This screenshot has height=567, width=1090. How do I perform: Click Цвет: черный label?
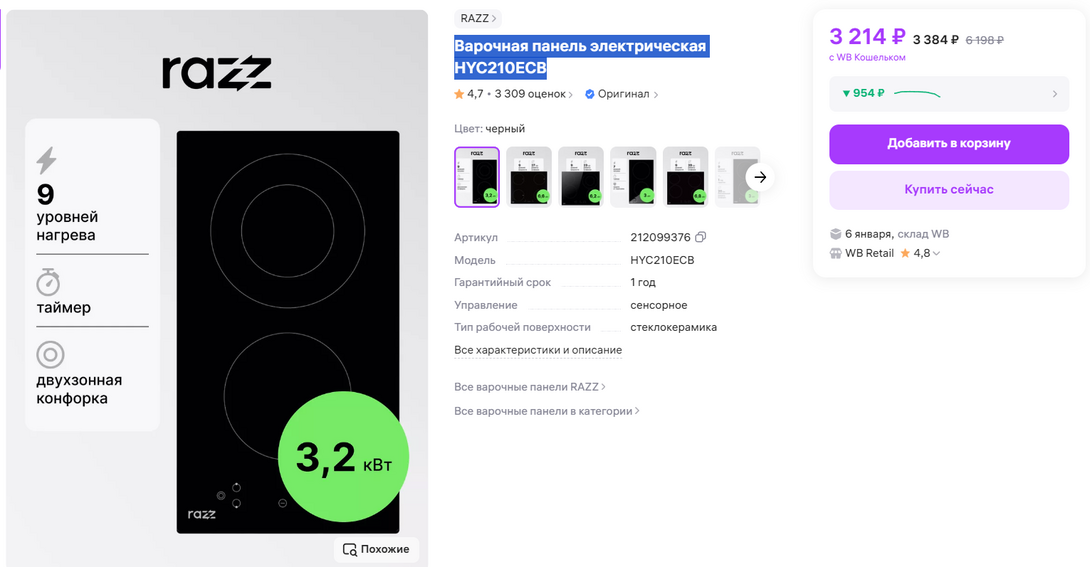click(489, 129)
